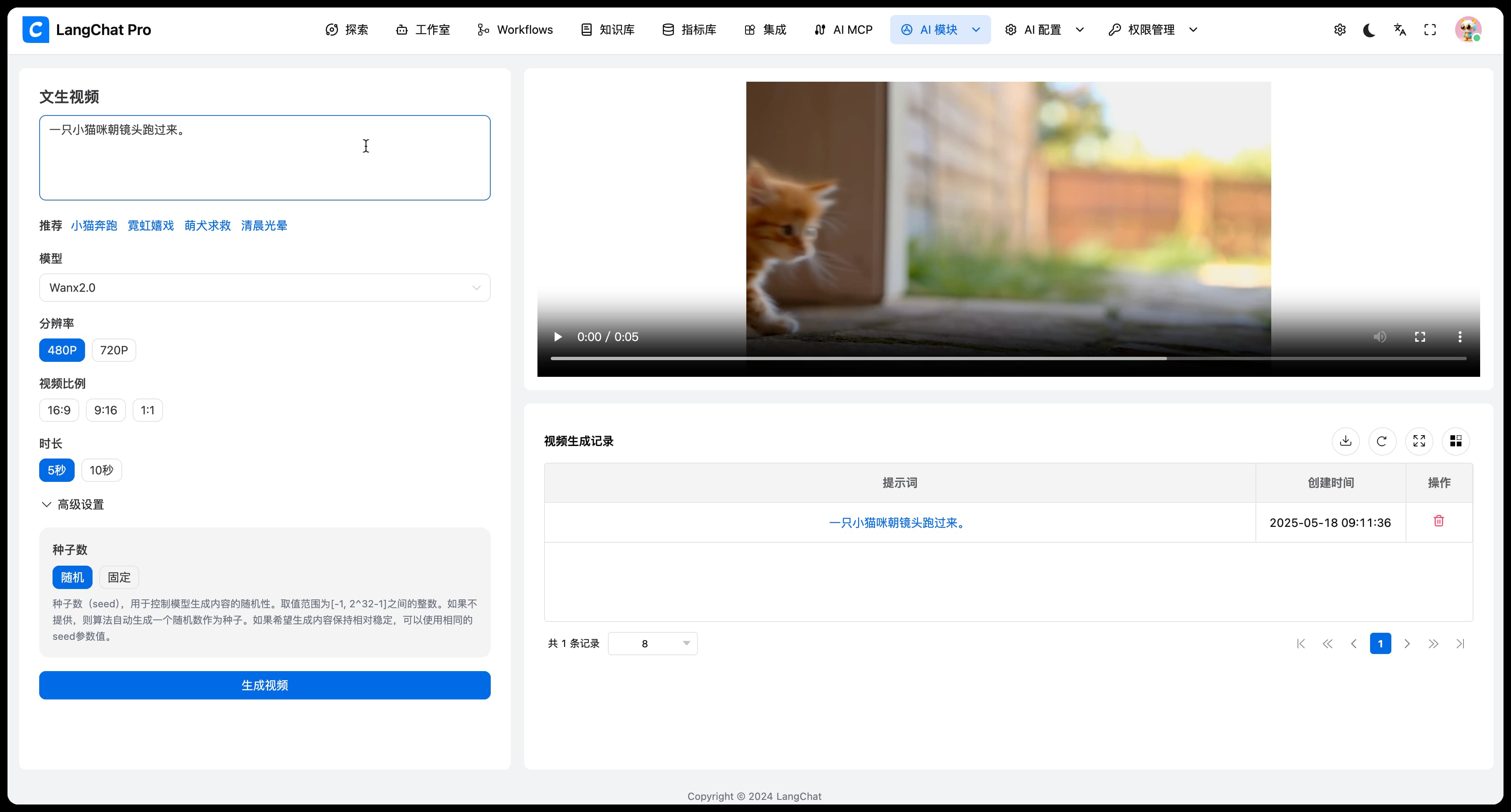Jump back several pages with double-left arrows
The width and height of the screenshot is (1511, 812).
(x=1328, y=643)
